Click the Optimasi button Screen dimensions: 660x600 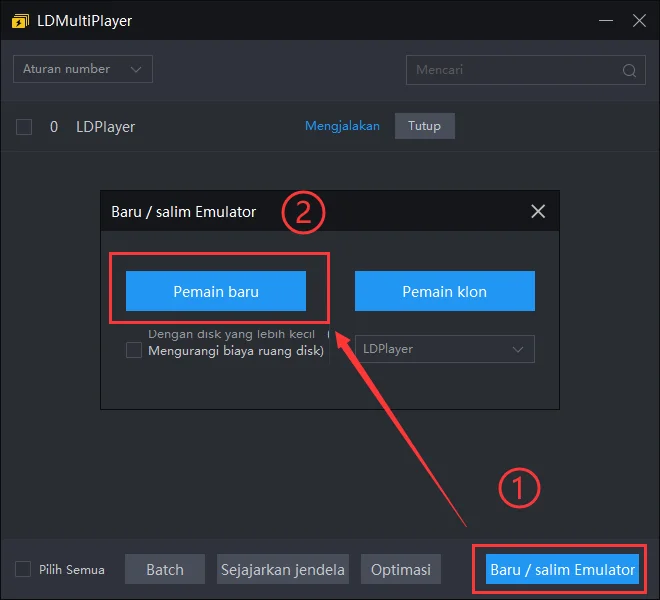pos(401,569)
